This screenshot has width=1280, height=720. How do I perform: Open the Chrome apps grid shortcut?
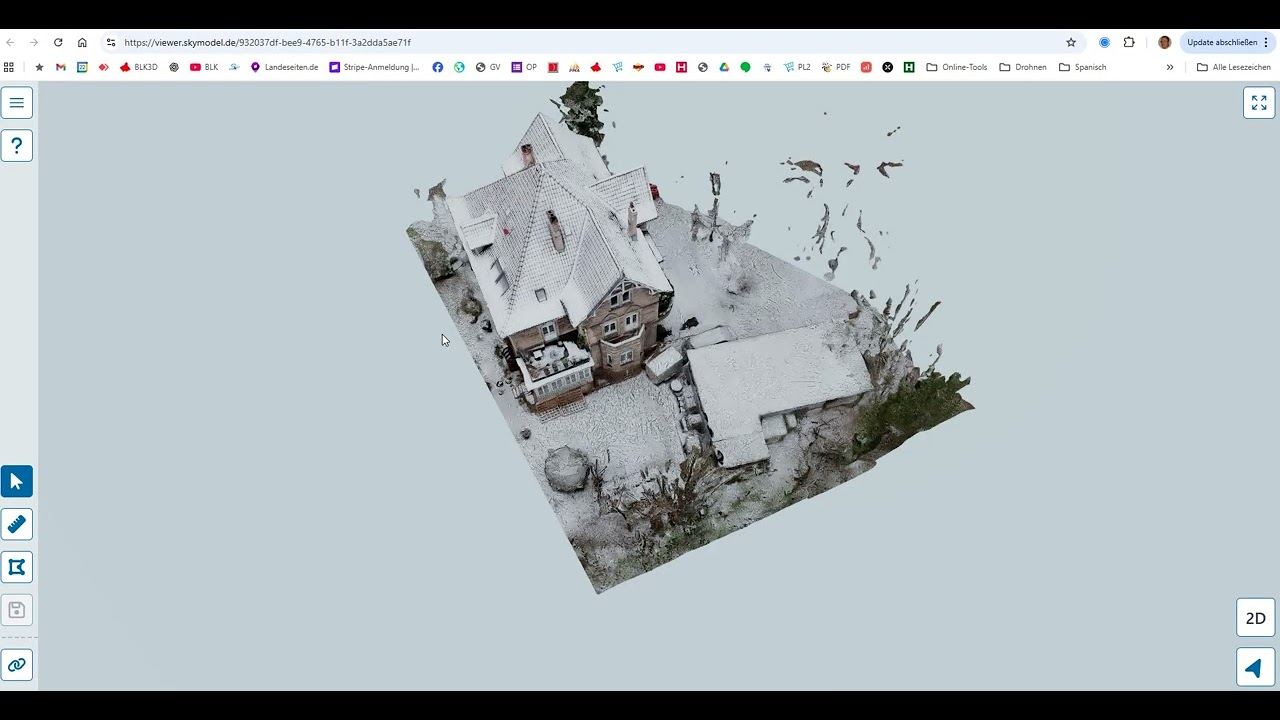coord(9,67)
